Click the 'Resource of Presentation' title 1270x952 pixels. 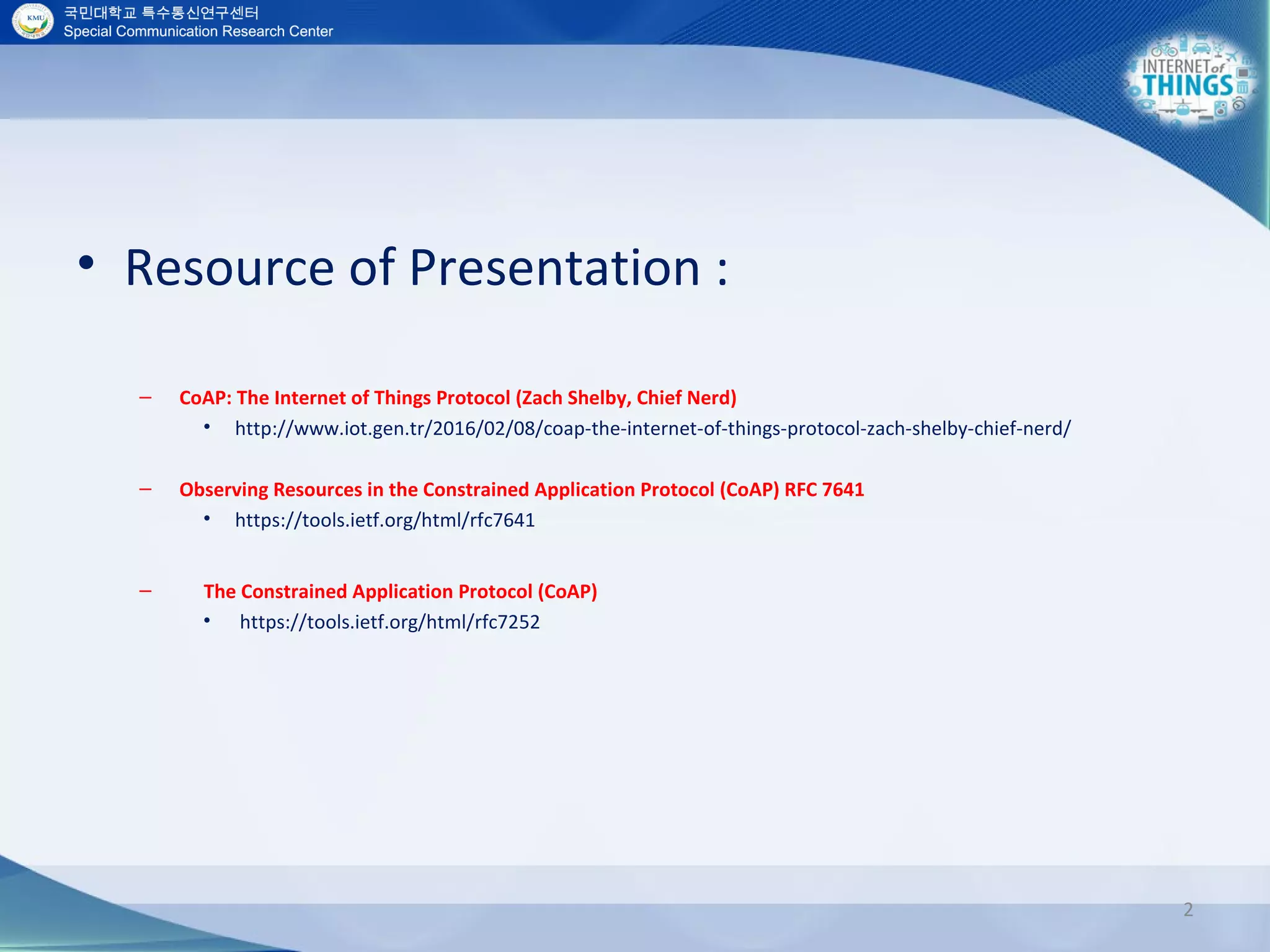[426, 268]
